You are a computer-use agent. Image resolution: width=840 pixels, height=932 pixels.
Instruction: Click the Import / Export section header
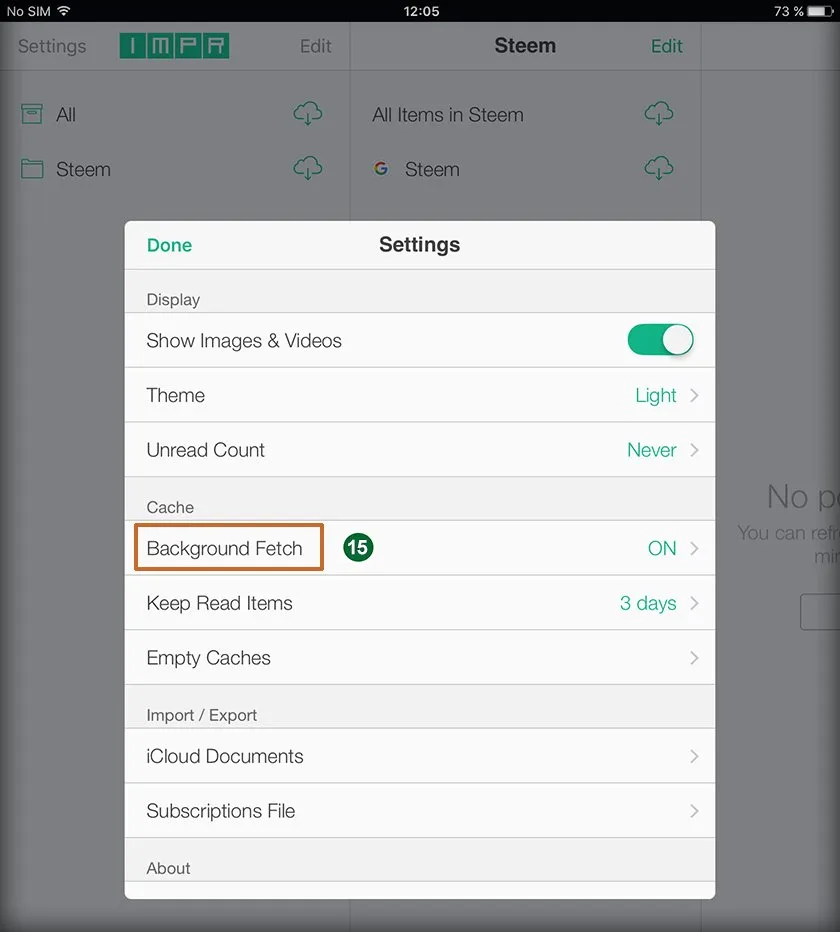(202, 715)
